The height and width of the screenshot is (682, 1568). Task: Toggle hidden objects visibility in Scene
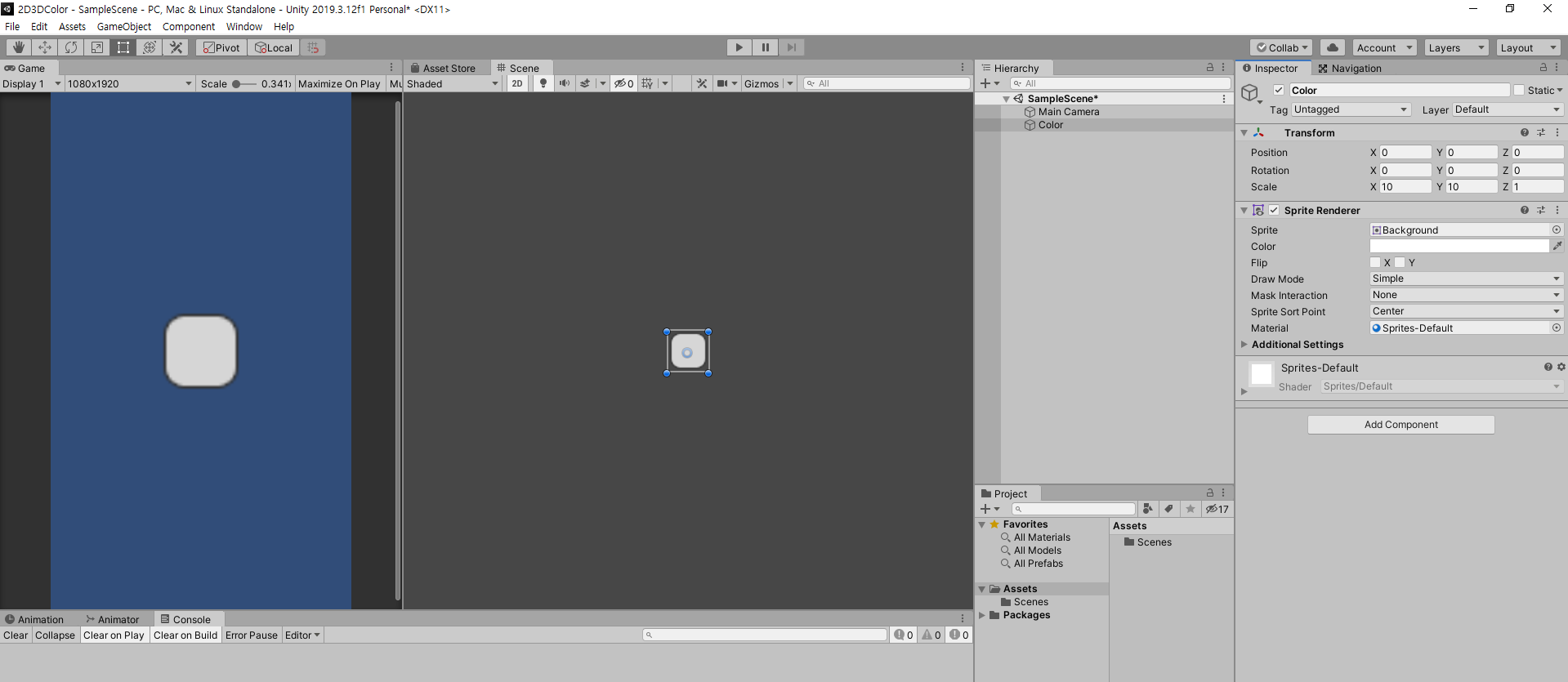click(624, 83)
